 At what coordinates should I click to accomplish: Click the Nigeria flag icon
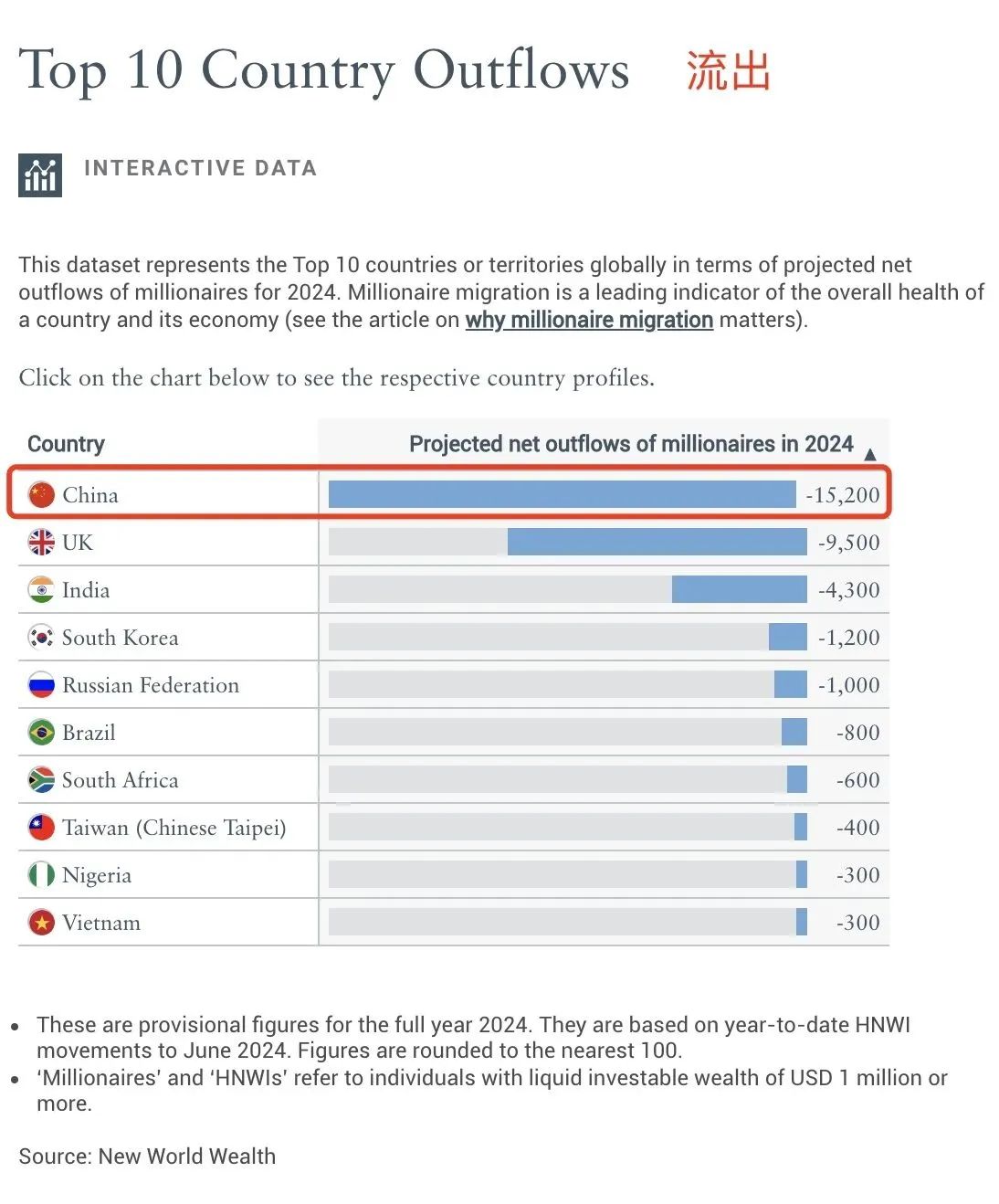tap(41, 875)
